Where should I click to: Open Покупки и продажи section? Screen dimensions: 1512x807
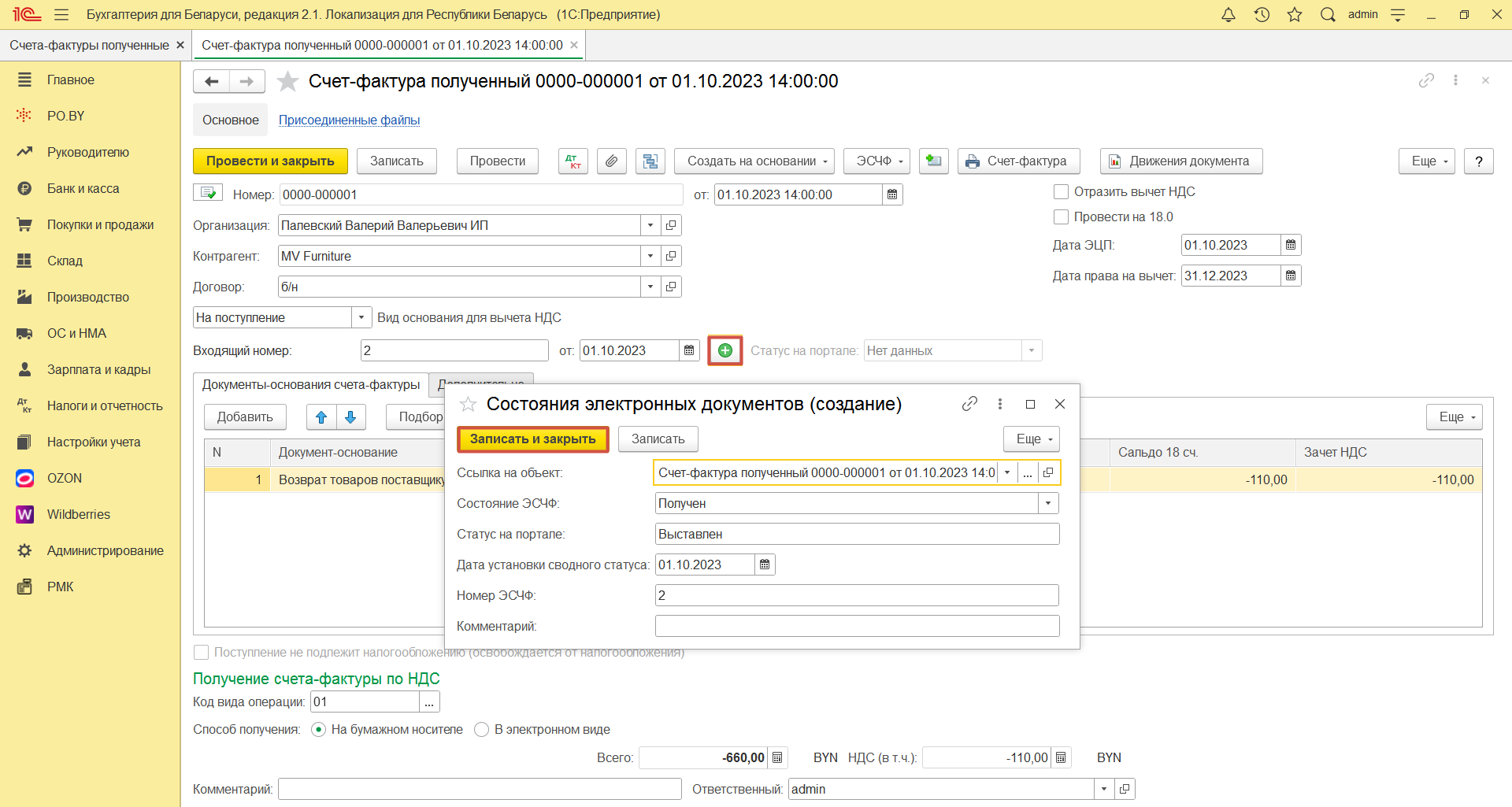coord(100,224)
